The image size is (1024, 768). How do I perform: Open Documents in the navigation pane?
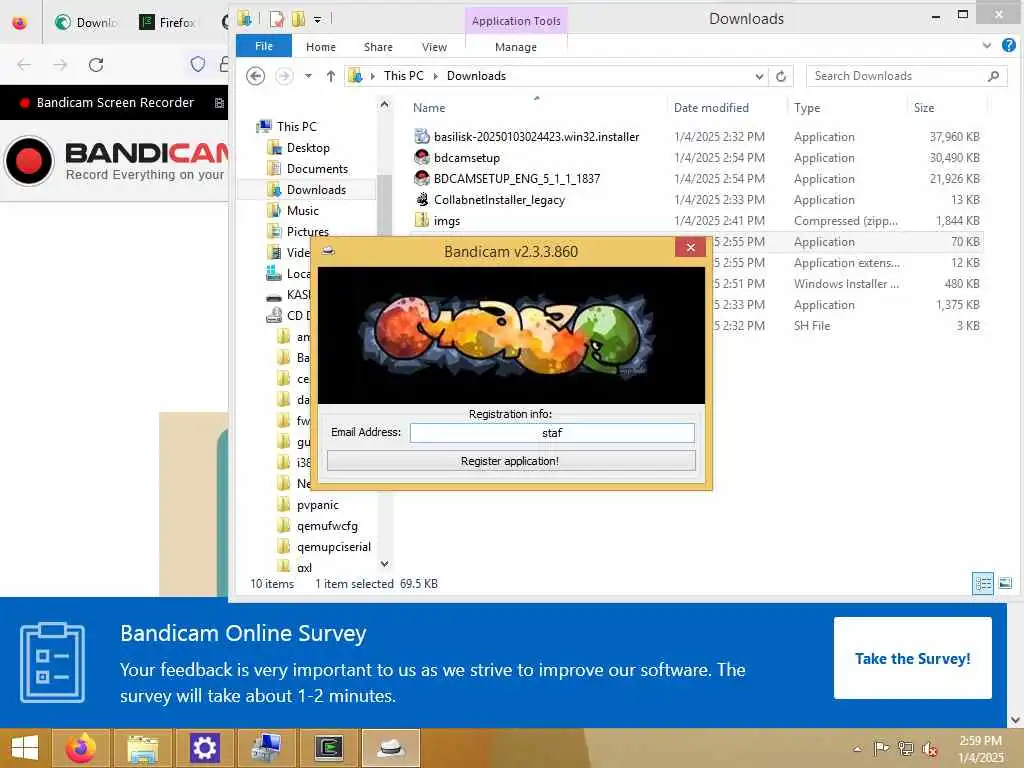click(317, 168)
